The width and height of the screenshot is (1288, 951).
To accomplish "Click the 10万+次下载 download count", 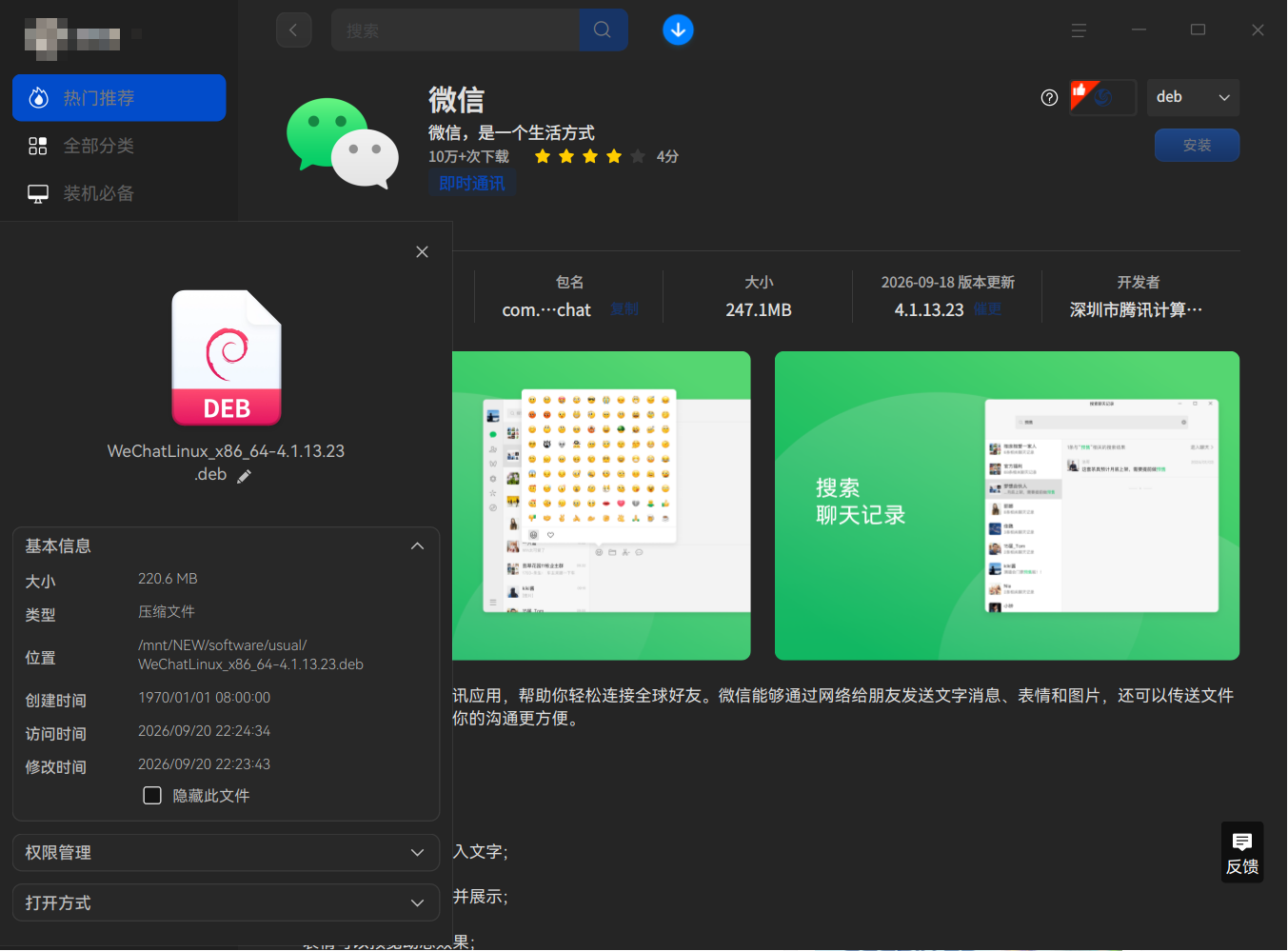I will (x=468, y=156).
